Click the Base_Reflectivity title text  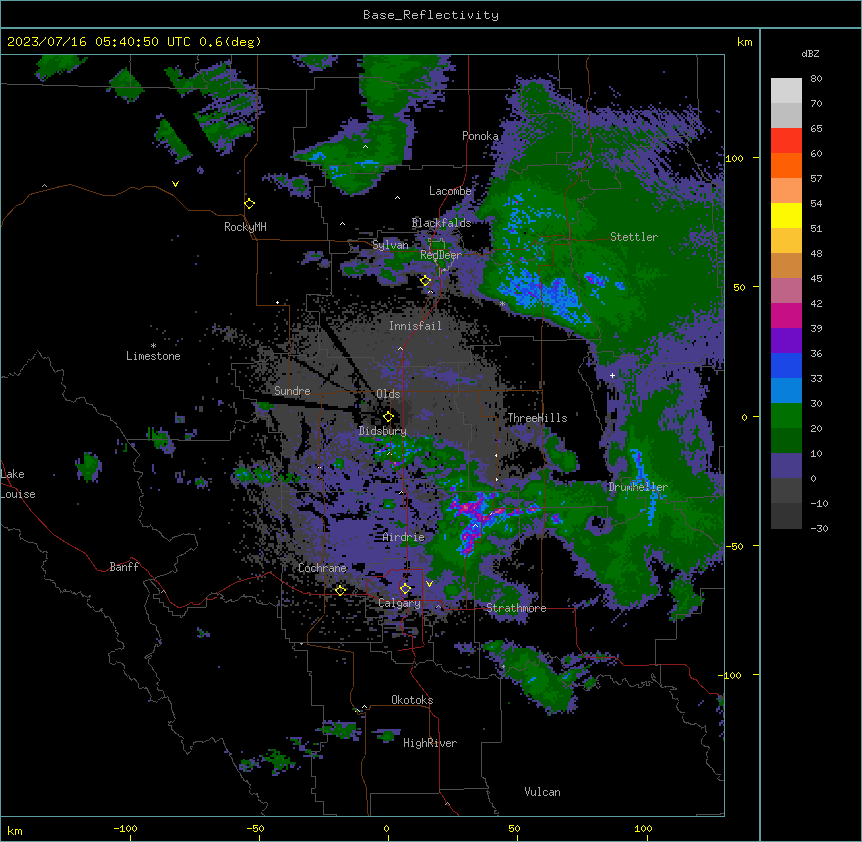pyautogui.click(x=431, y=15)
